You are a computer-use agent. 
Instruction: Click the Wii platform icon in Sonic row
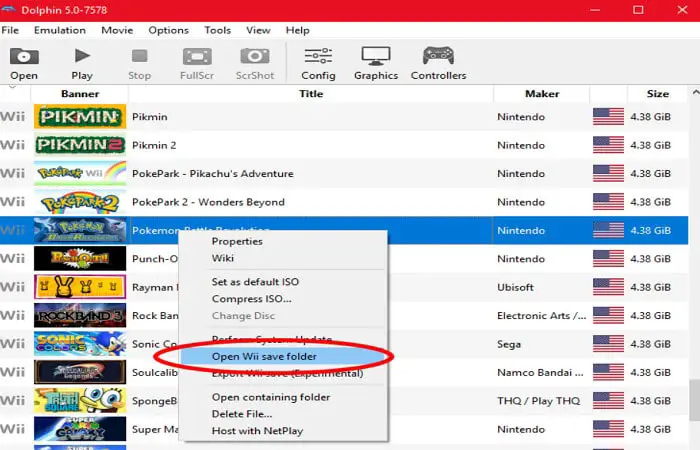coord(12,344)
